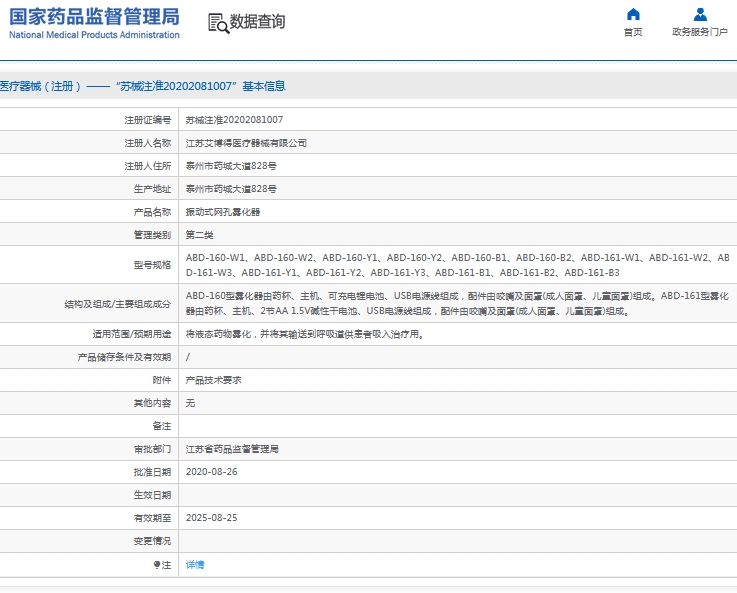
Task: Click management class value 第二类
Action: pyautogui.click(x=199, y=235)
